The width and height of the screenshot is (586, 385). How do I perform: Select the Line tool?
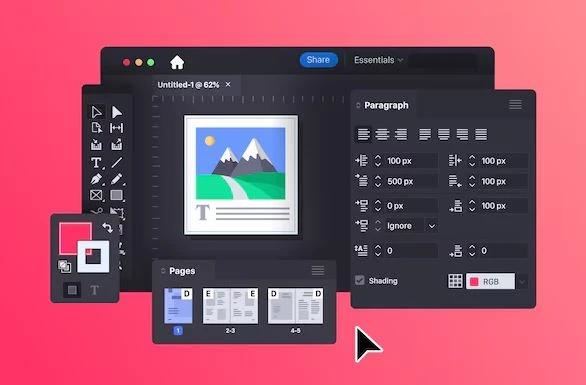tap(117, 162)
